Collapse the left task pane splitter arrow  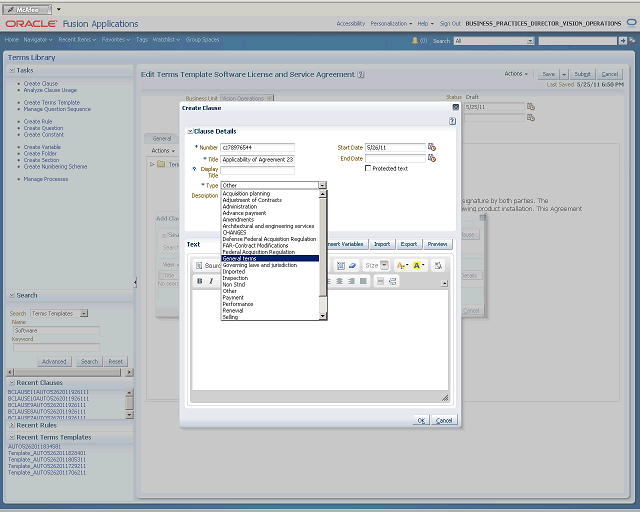135,282
